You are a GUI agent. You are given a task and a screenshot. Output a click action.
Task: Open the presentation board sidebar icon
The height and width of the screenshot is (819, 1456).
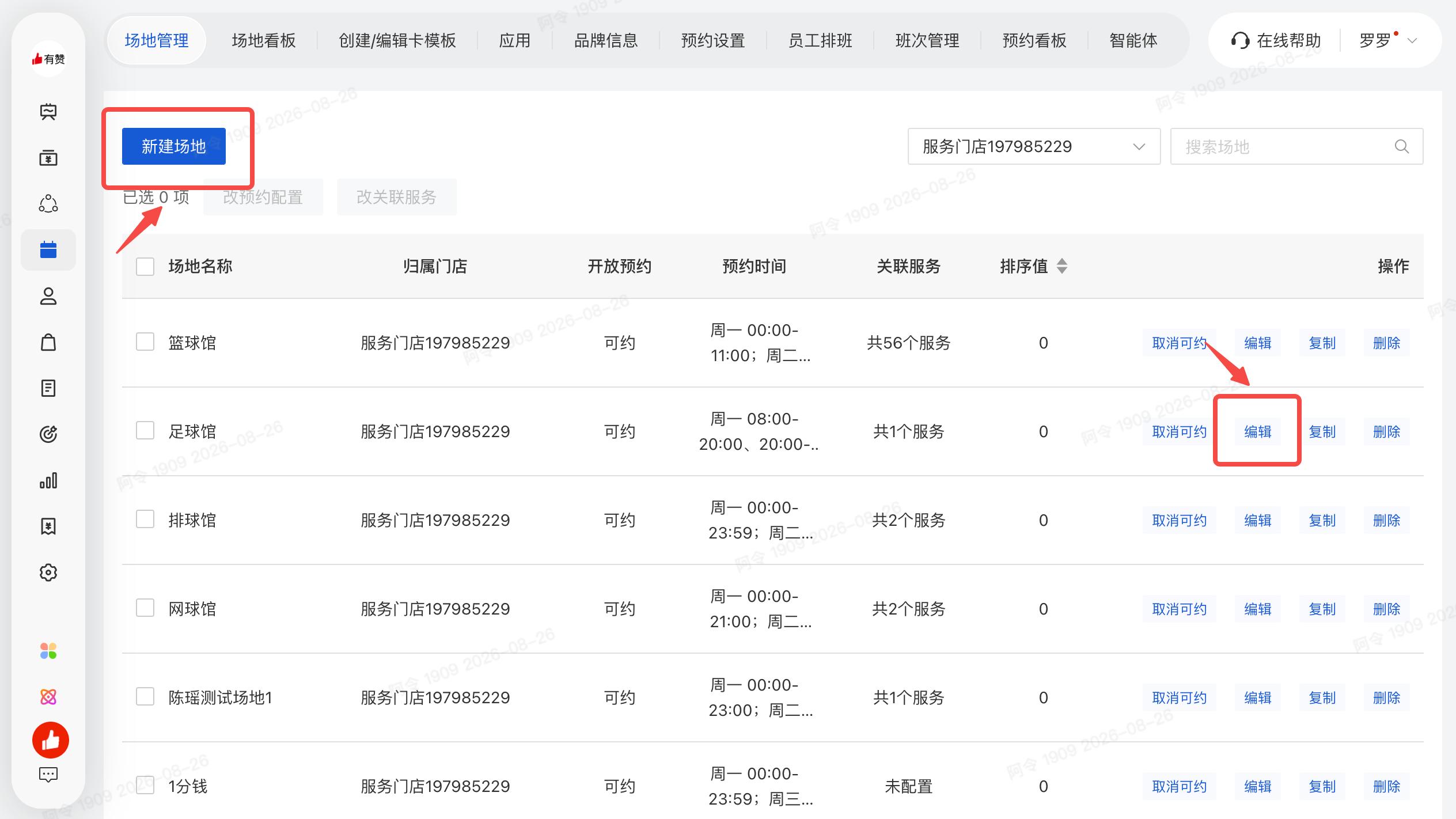click(x=48, y=112)
